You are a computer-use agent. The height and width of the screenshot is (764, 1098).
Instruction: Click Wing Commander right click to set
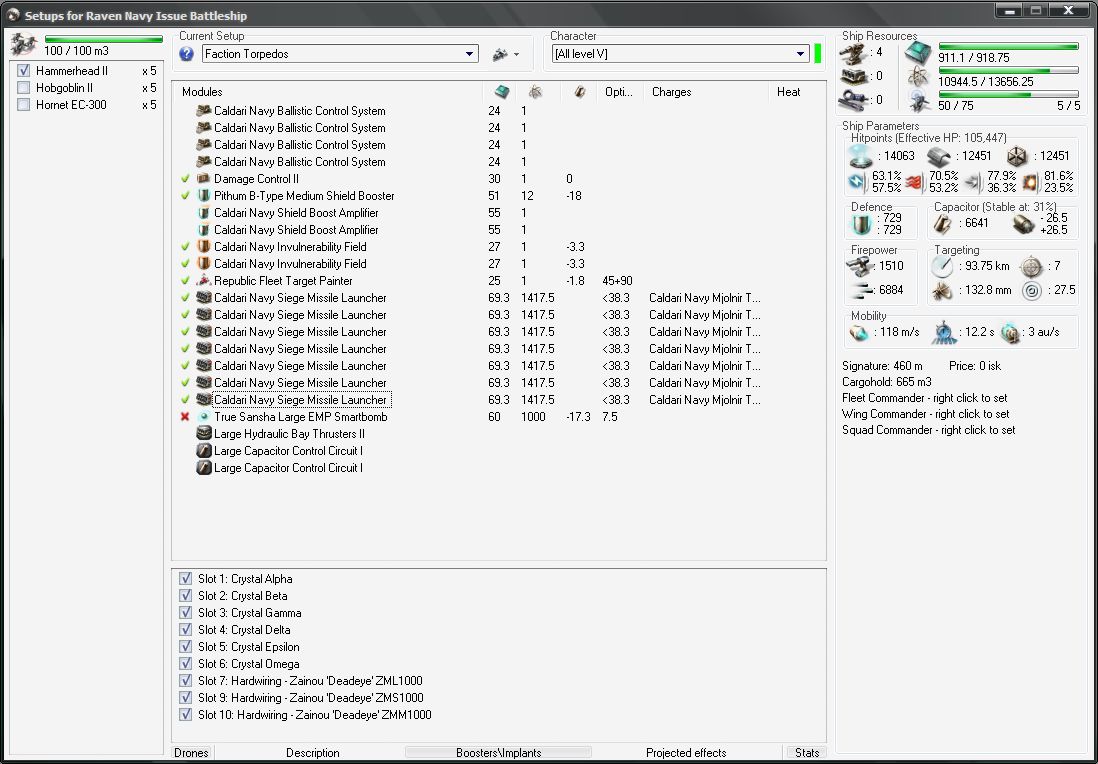(x=926, y=414)
